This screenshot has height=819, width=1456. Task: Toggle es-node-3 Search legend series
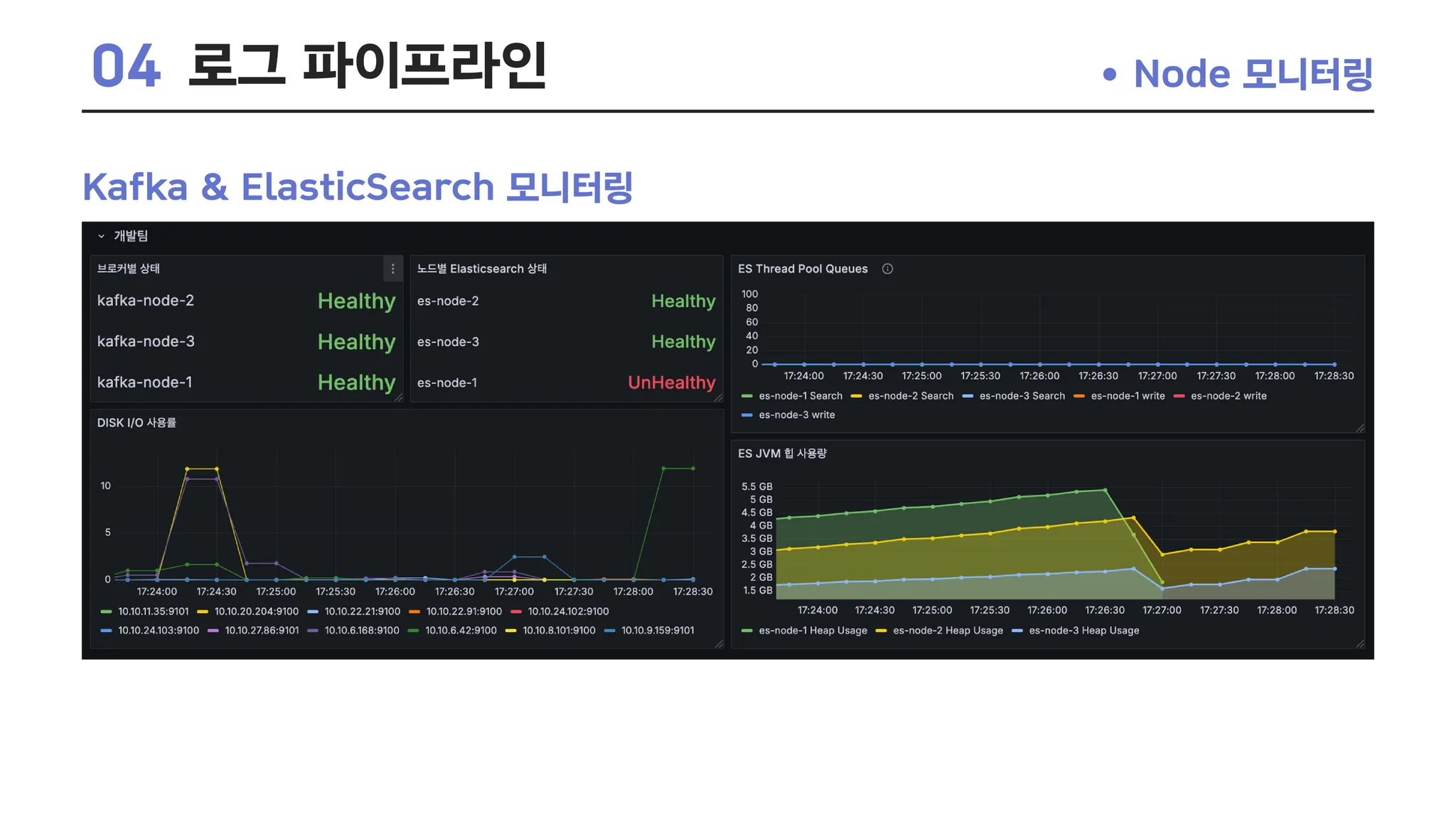tap(1022, 396)
